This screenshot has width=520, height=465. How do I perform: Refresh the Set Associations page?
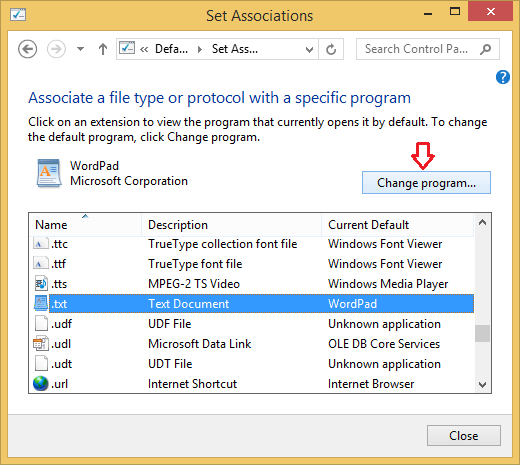[331, 49]
